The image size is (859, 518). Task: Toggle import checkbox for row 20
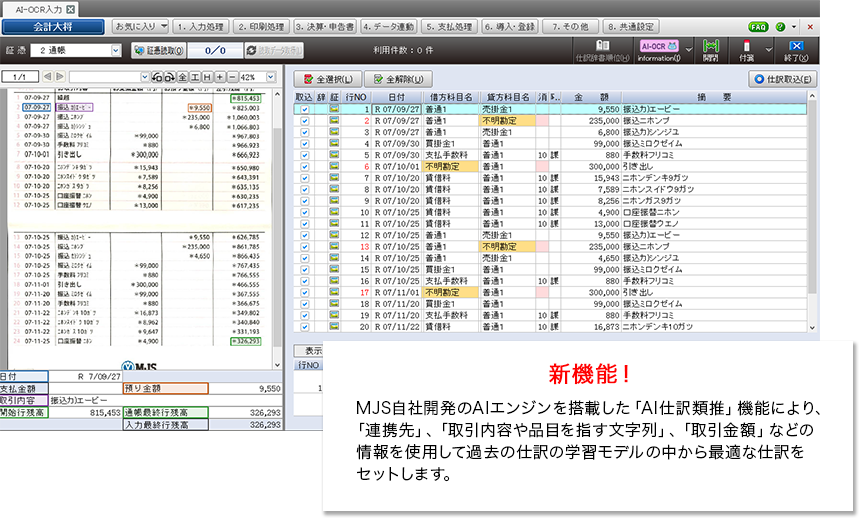(305, 327)
